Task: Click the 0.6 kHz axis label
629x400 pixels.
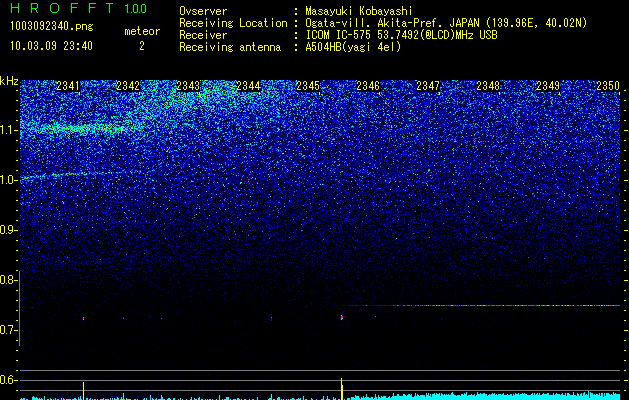Action: pyautogui.click(x=7, y=380)
